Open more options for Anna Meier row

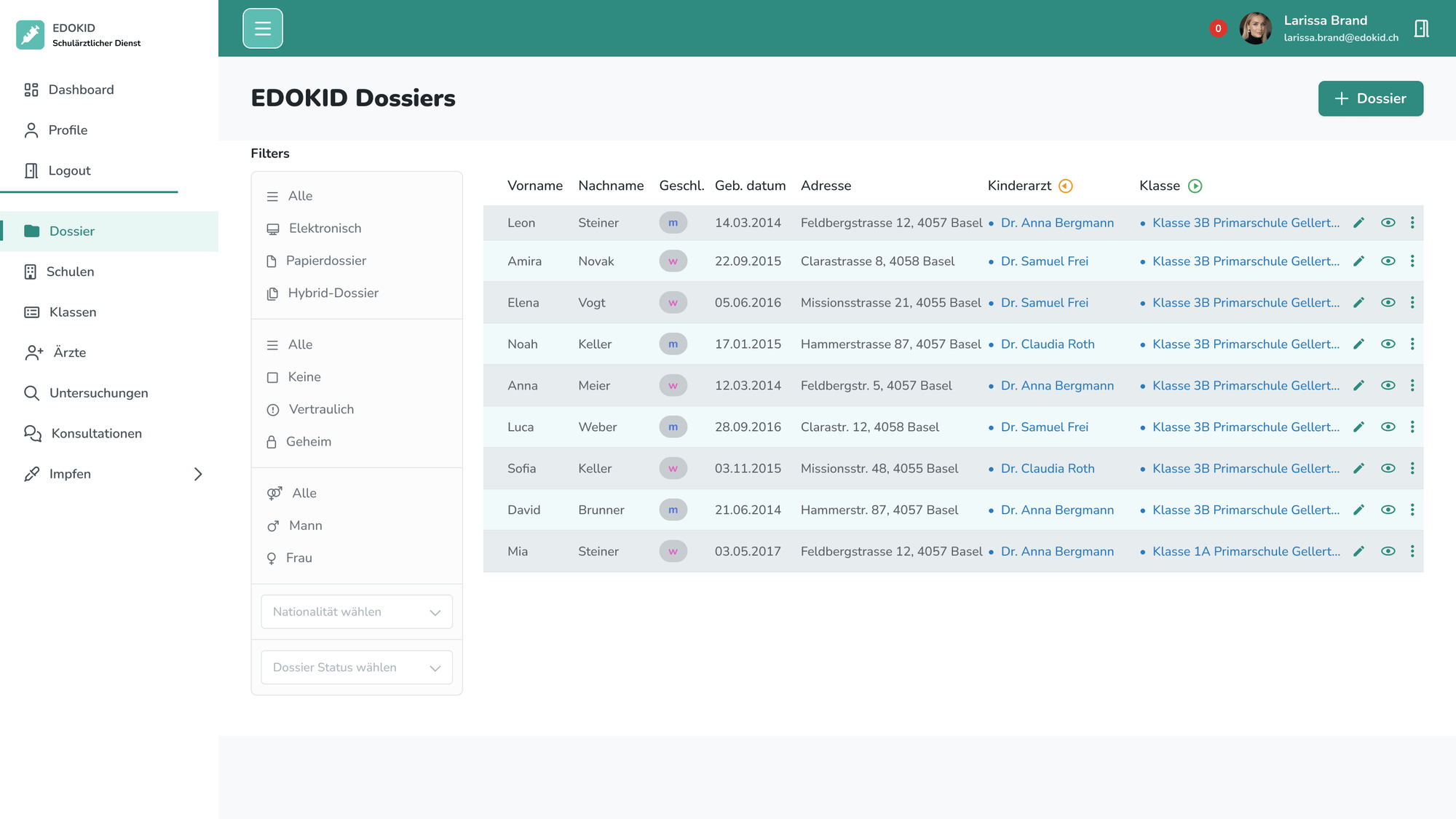click(x=1412, y=386)
